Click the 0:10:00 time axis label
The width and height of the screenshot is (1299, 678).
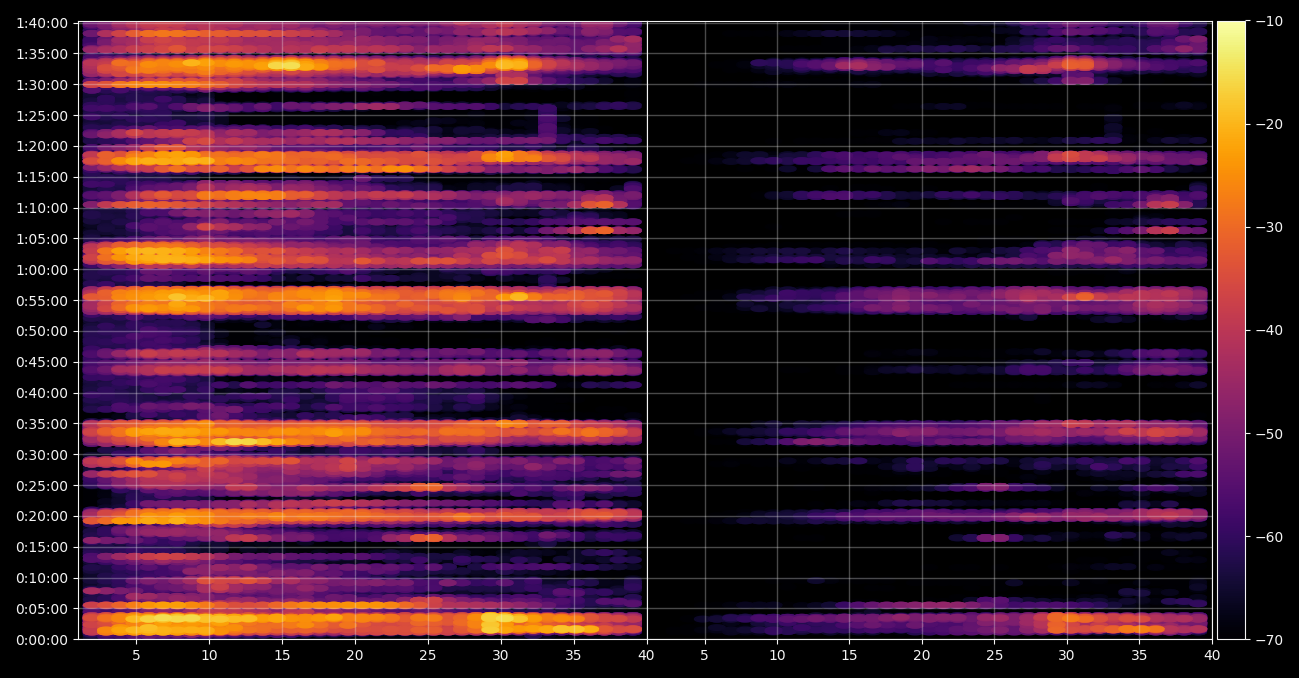pyautogui.click(x=42, y=578)
